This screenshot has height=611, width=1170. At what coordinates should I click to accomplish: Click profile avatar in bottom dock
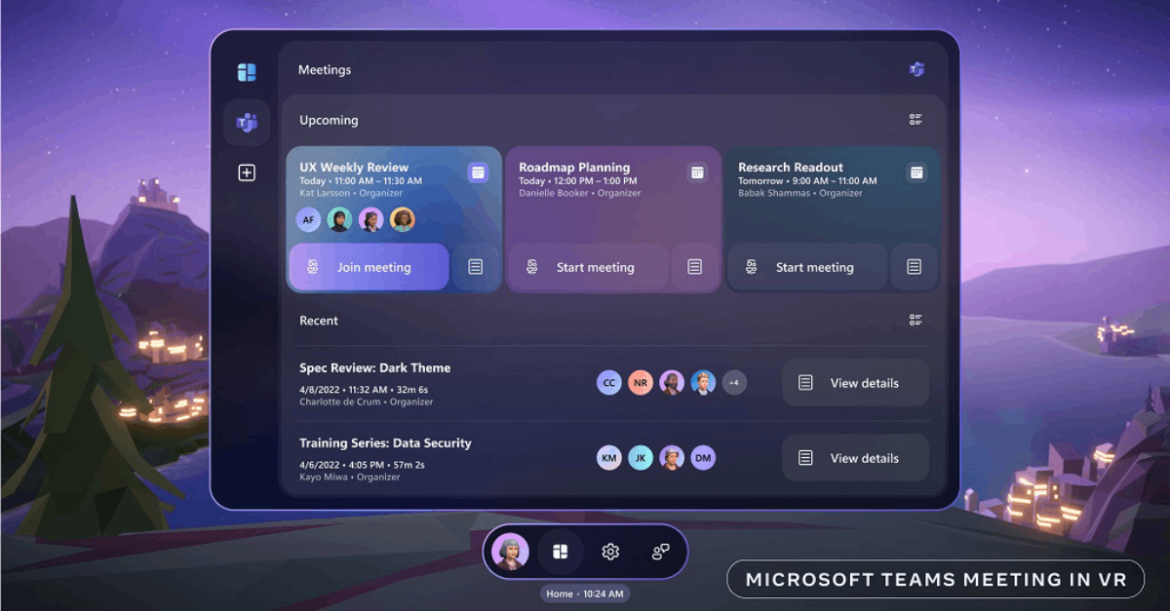click(511, 552)
